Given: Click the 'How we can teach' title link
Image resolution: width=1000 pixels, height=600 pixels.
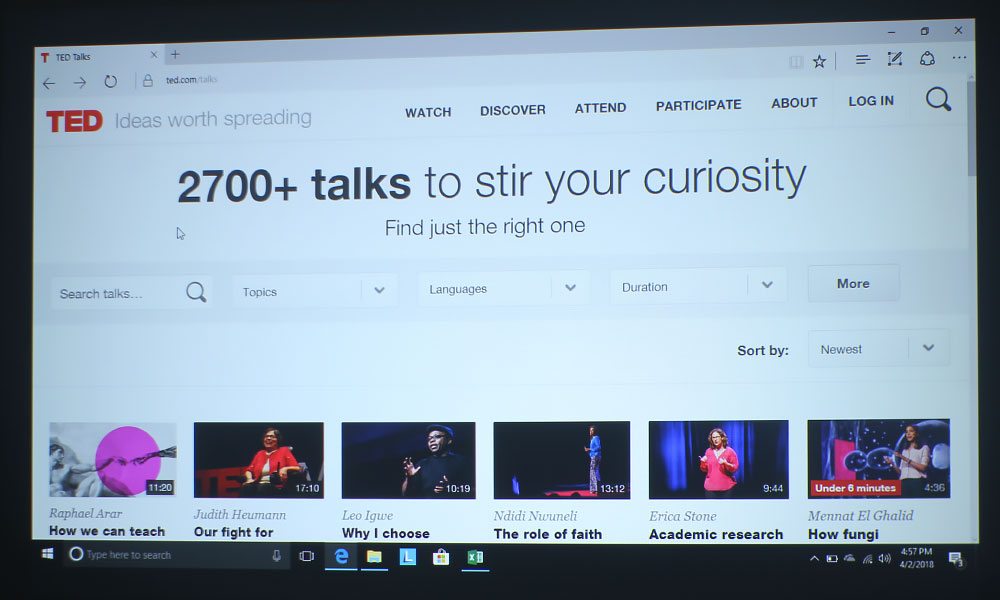Looking at the screenshot, I should point(107,531).
